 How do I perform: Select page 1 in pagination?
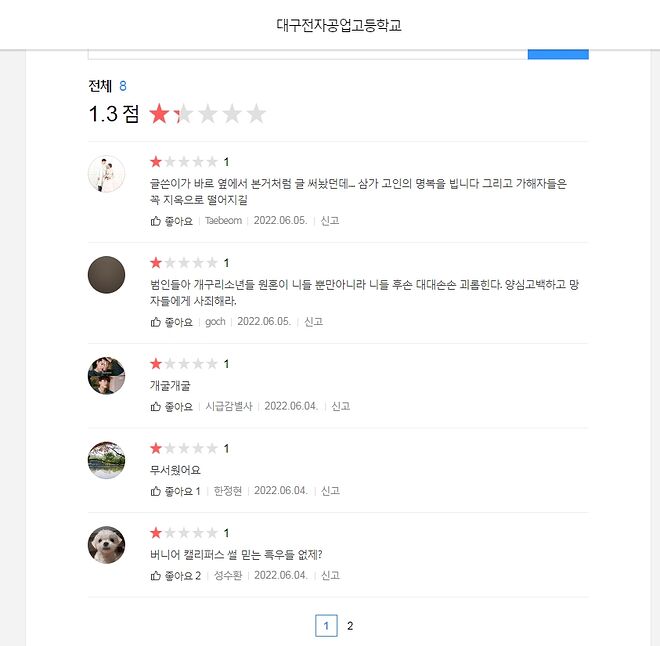click(x=326, y=626)
